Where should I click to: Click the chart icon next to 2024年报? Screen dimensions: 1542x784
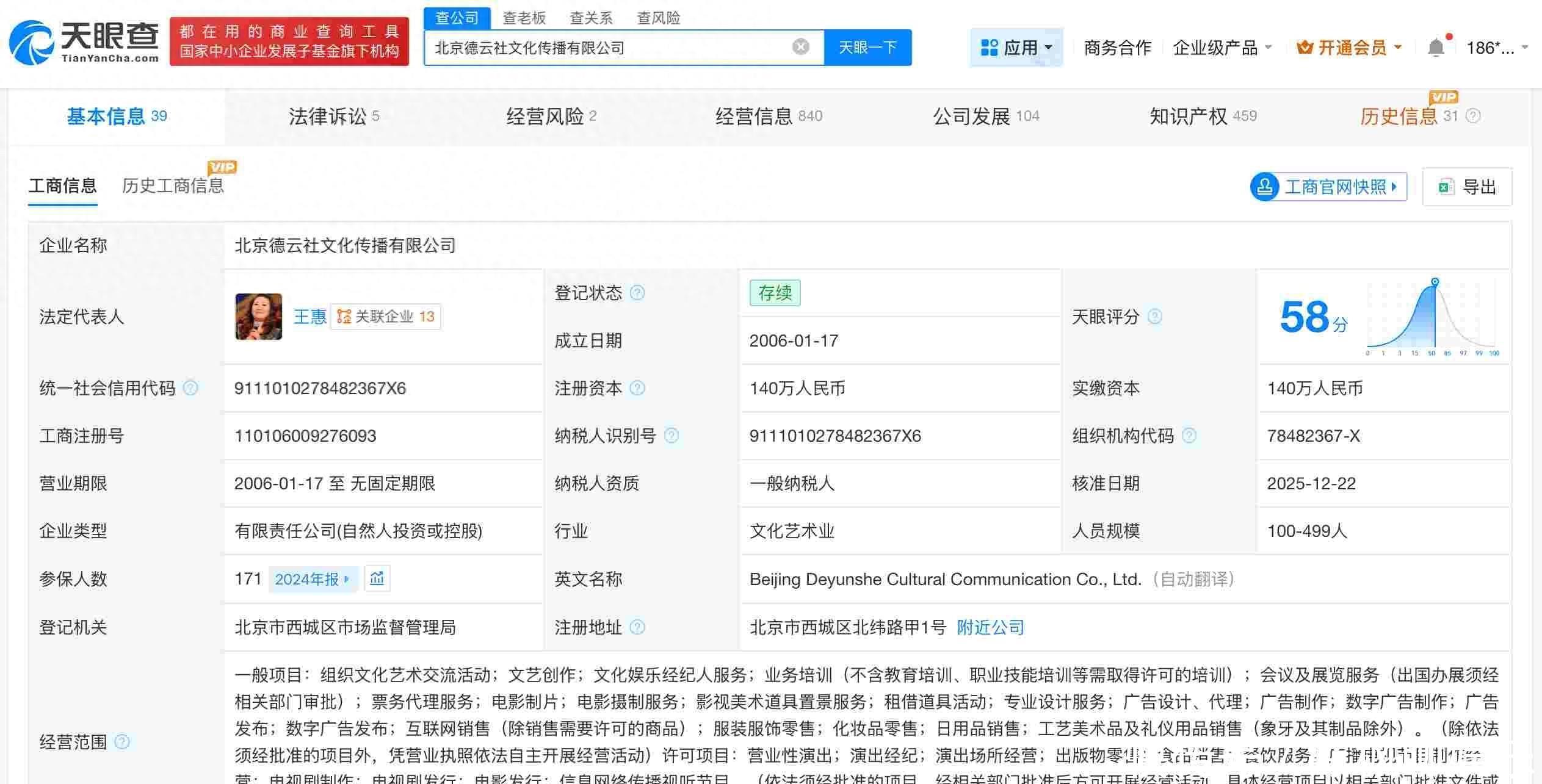pyautogui.click(x=377, y=578)
